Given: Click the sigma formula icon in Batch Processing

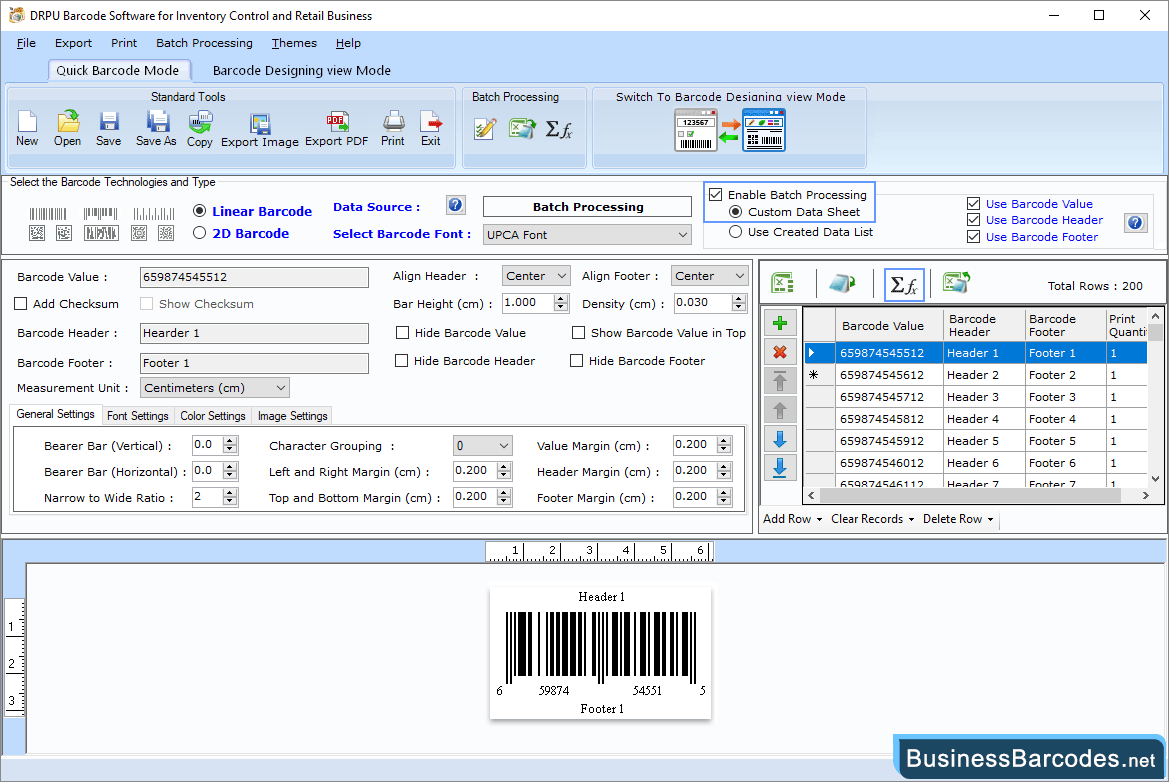Looking at the screenshot, I should 558,129.
